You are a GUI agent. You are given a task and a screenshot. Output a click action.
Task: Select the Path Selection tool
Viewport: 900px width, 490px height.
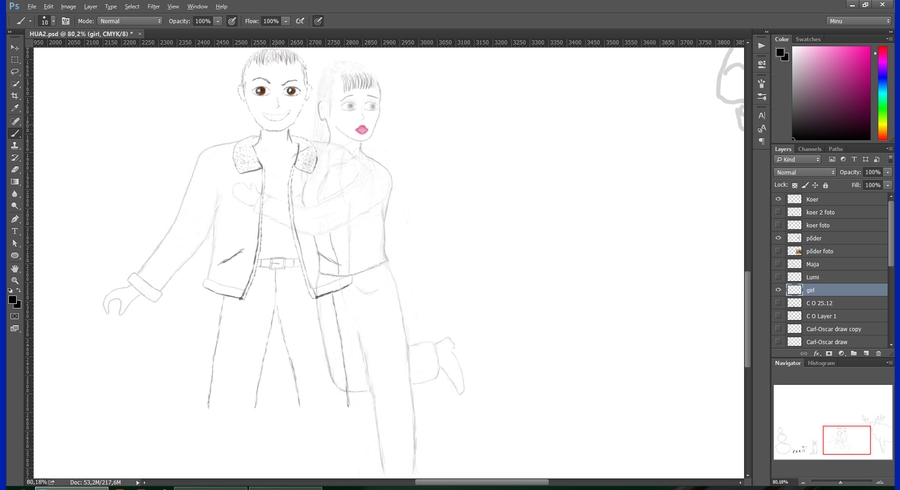point(15,244)
